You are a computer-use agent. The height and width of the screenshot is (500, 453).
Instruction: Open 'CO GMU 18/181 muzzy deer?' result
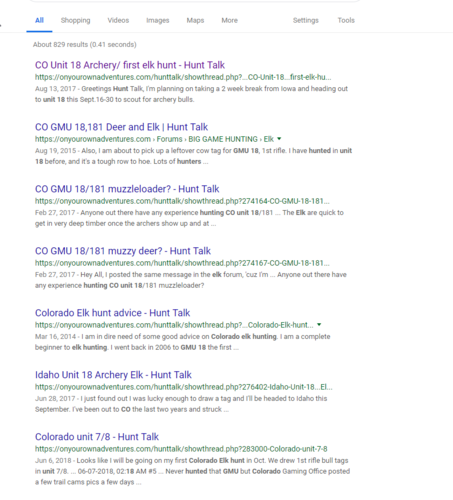[x=123, y=251]
